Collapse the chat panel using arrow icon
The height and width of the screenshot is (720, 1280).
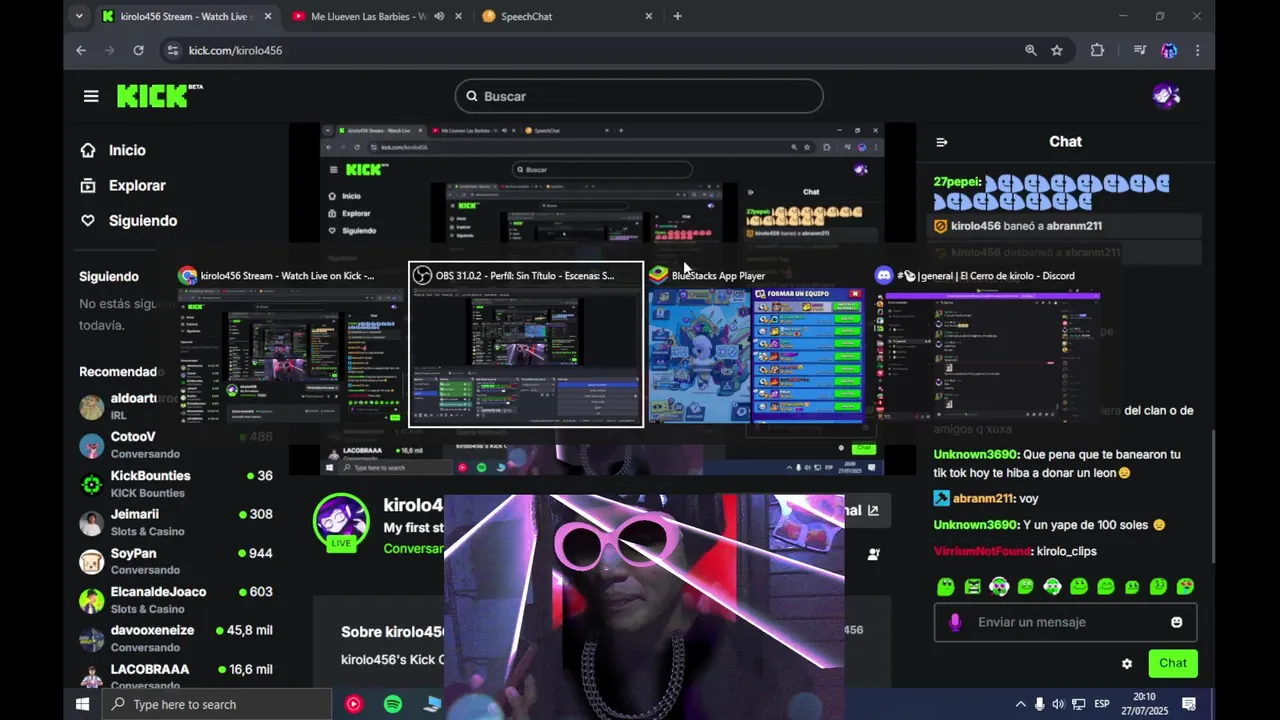pyautogui.click(x=941, y=142)
